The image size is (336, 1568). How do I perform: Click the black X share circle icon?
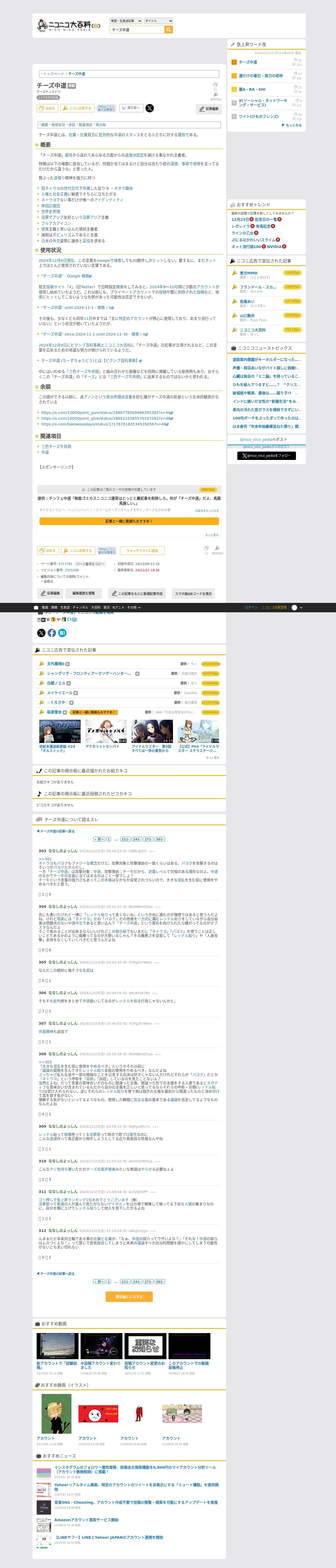coord(41,633)
